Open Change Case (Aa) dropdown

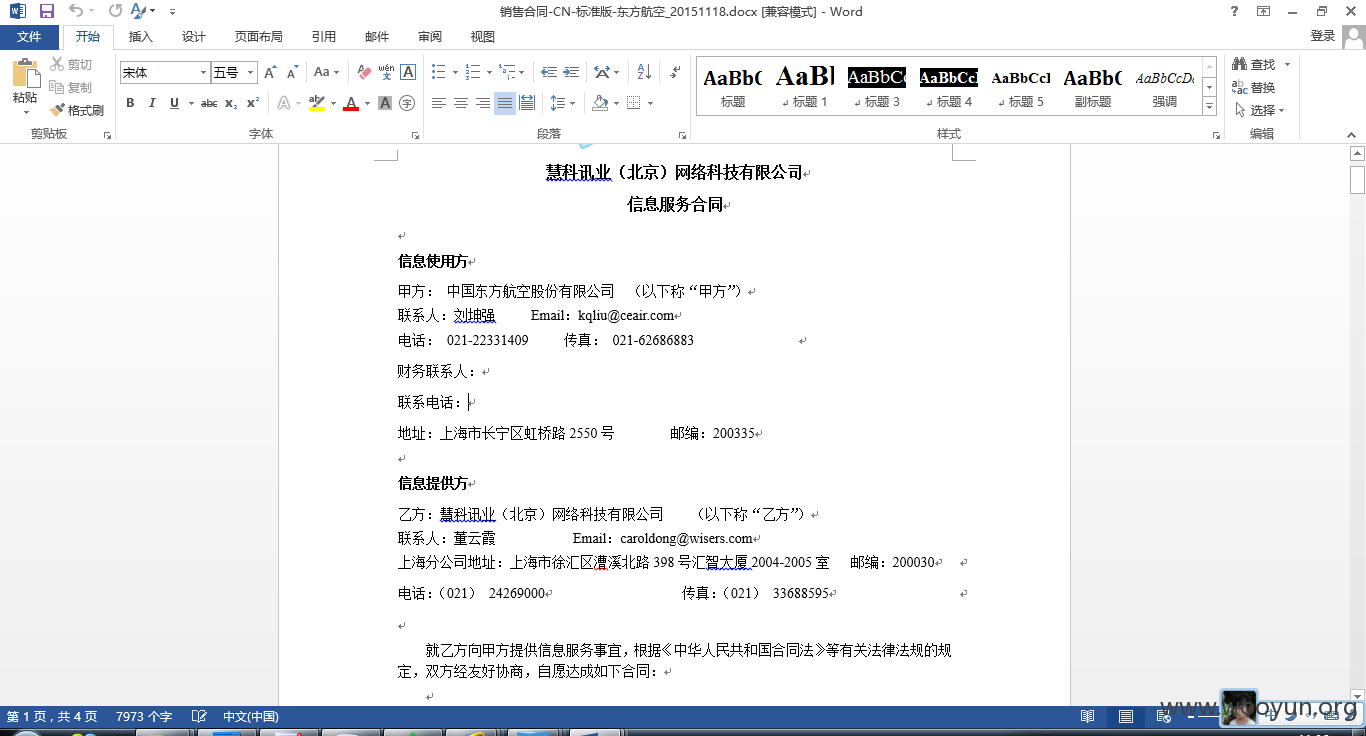pos(326,72)
